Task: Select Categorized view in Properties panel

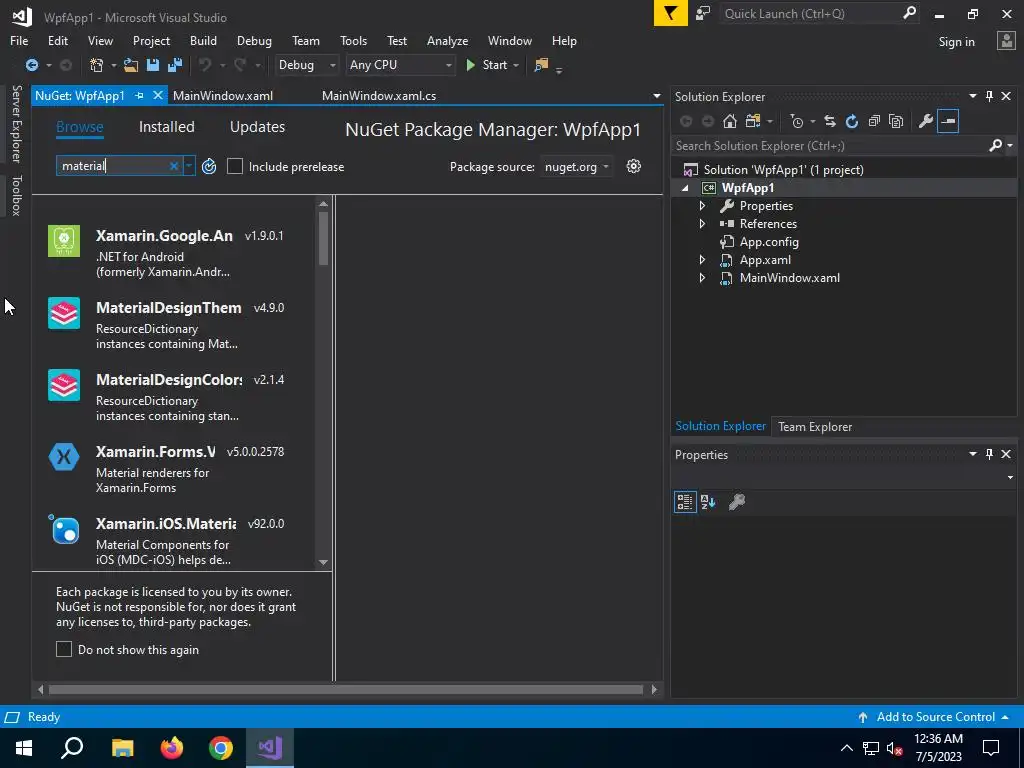Action: (685, 502)
